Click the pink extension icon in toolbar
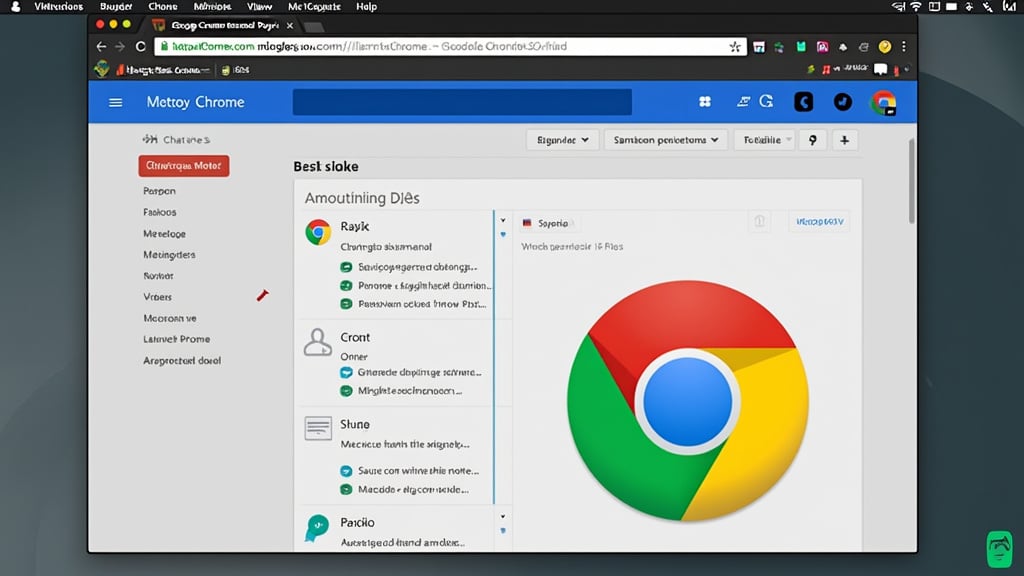 (822, 47)
